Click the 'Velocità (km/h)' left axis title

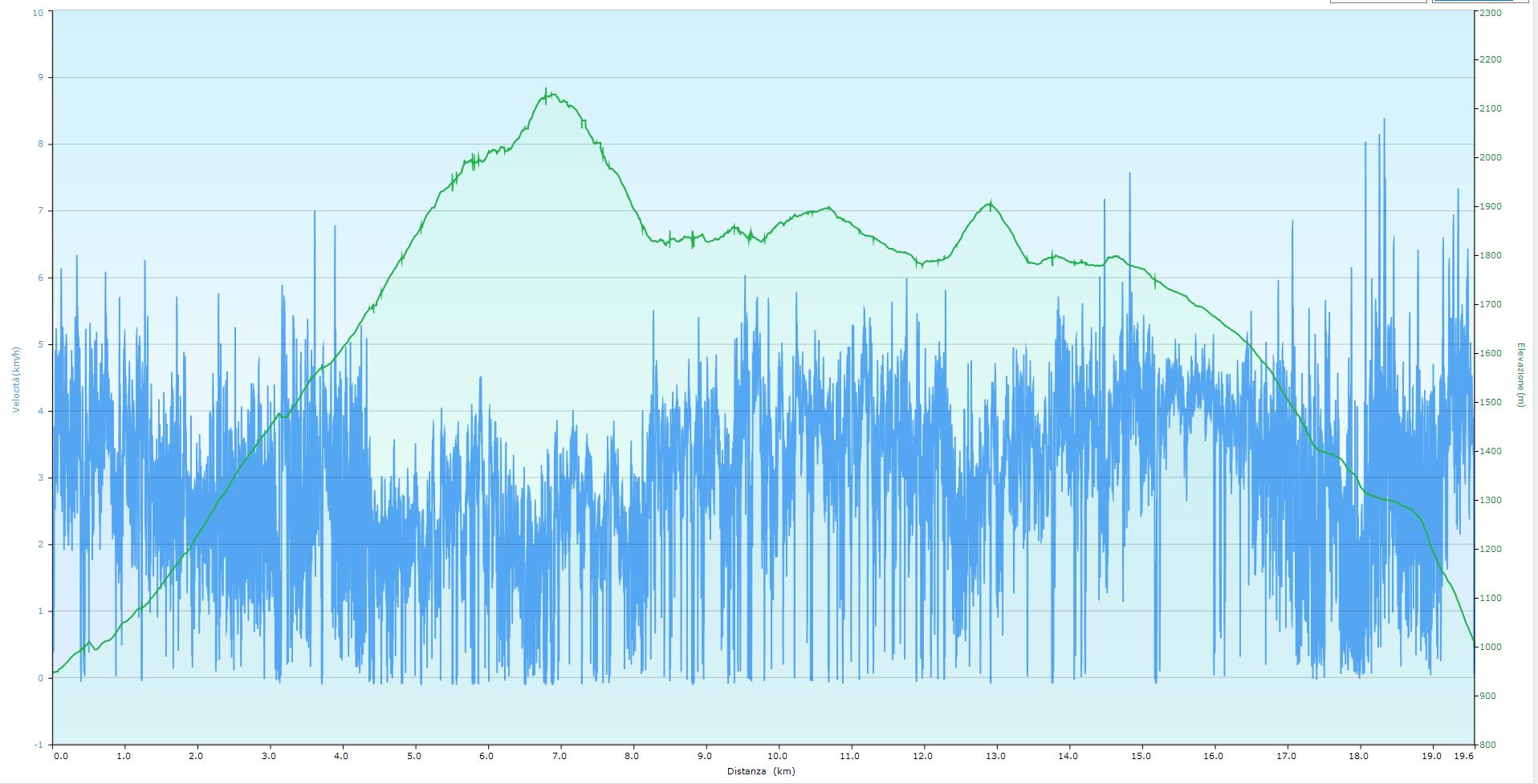pos(15,380)
